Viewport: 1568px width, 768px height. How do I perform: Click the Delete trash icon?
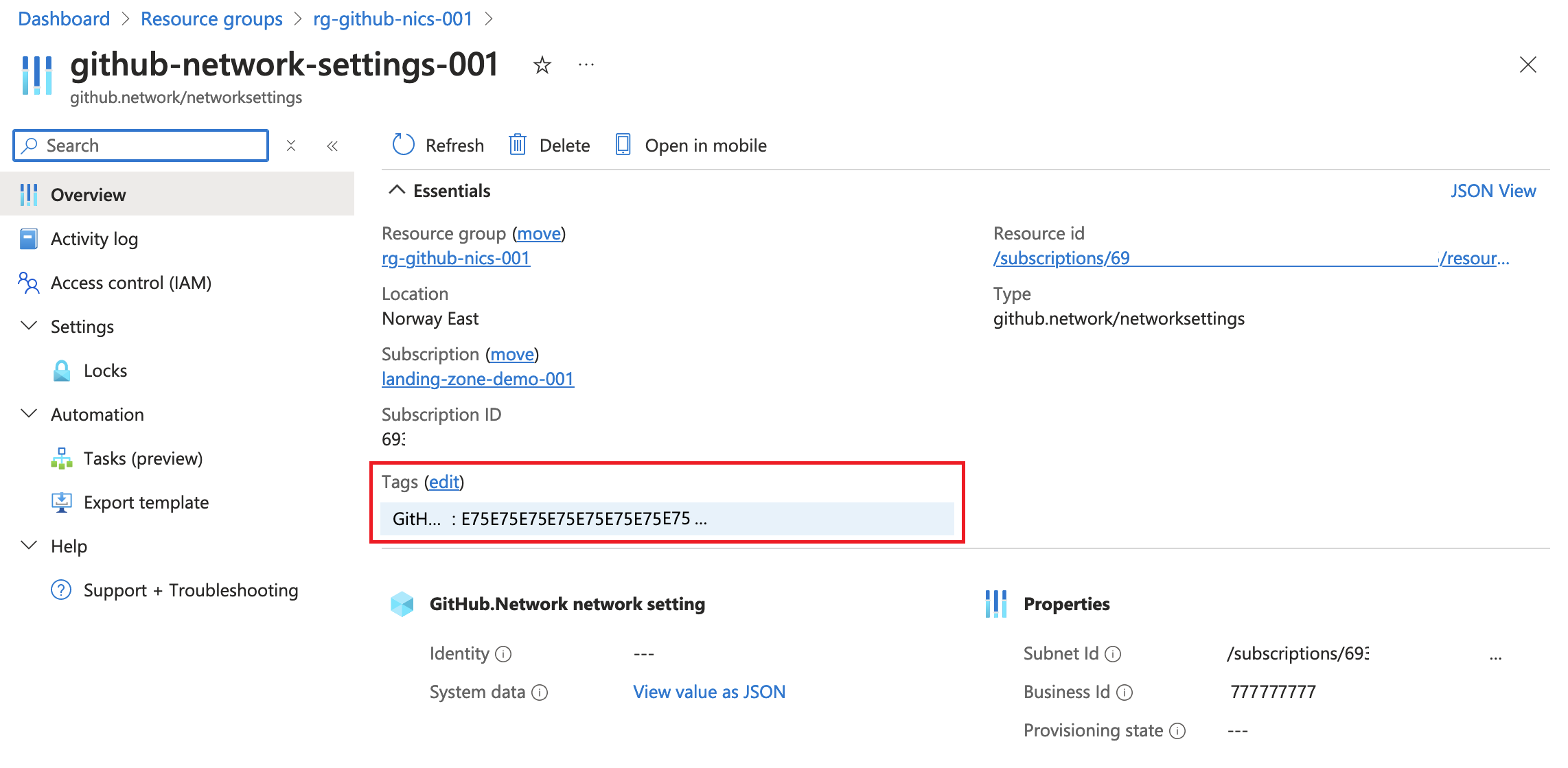coord(518,145)
